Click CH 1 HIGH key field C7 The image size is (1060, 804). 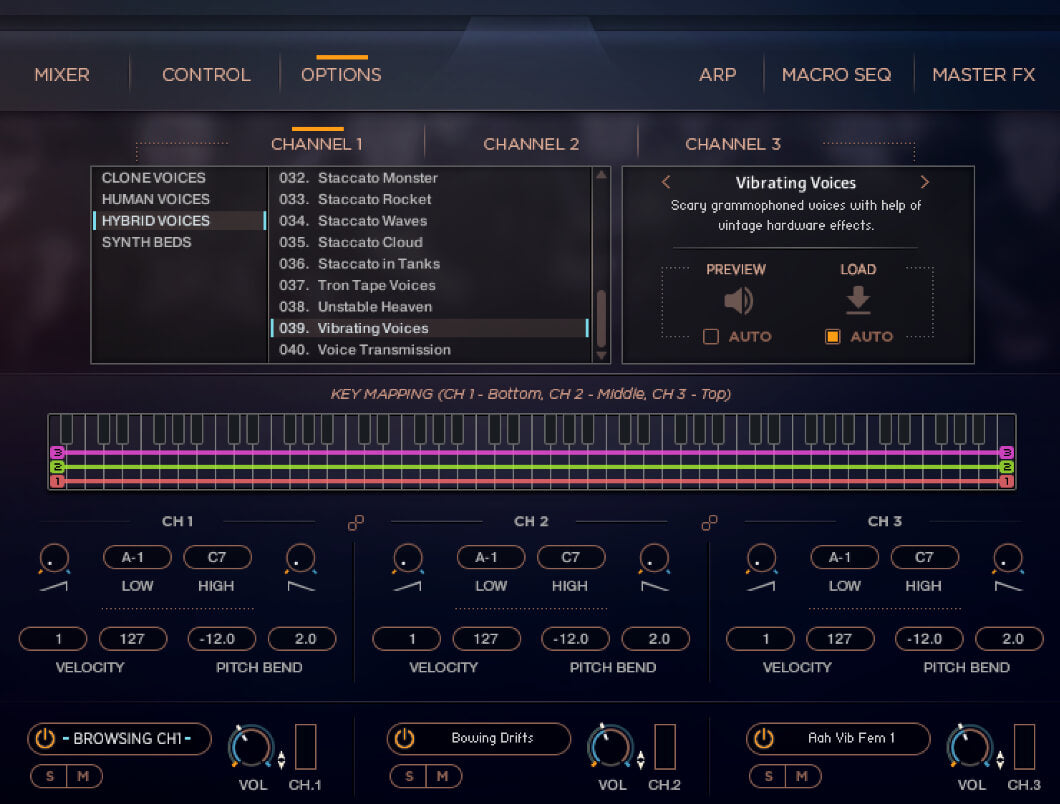pyautogui.click(x=217, y=557)
